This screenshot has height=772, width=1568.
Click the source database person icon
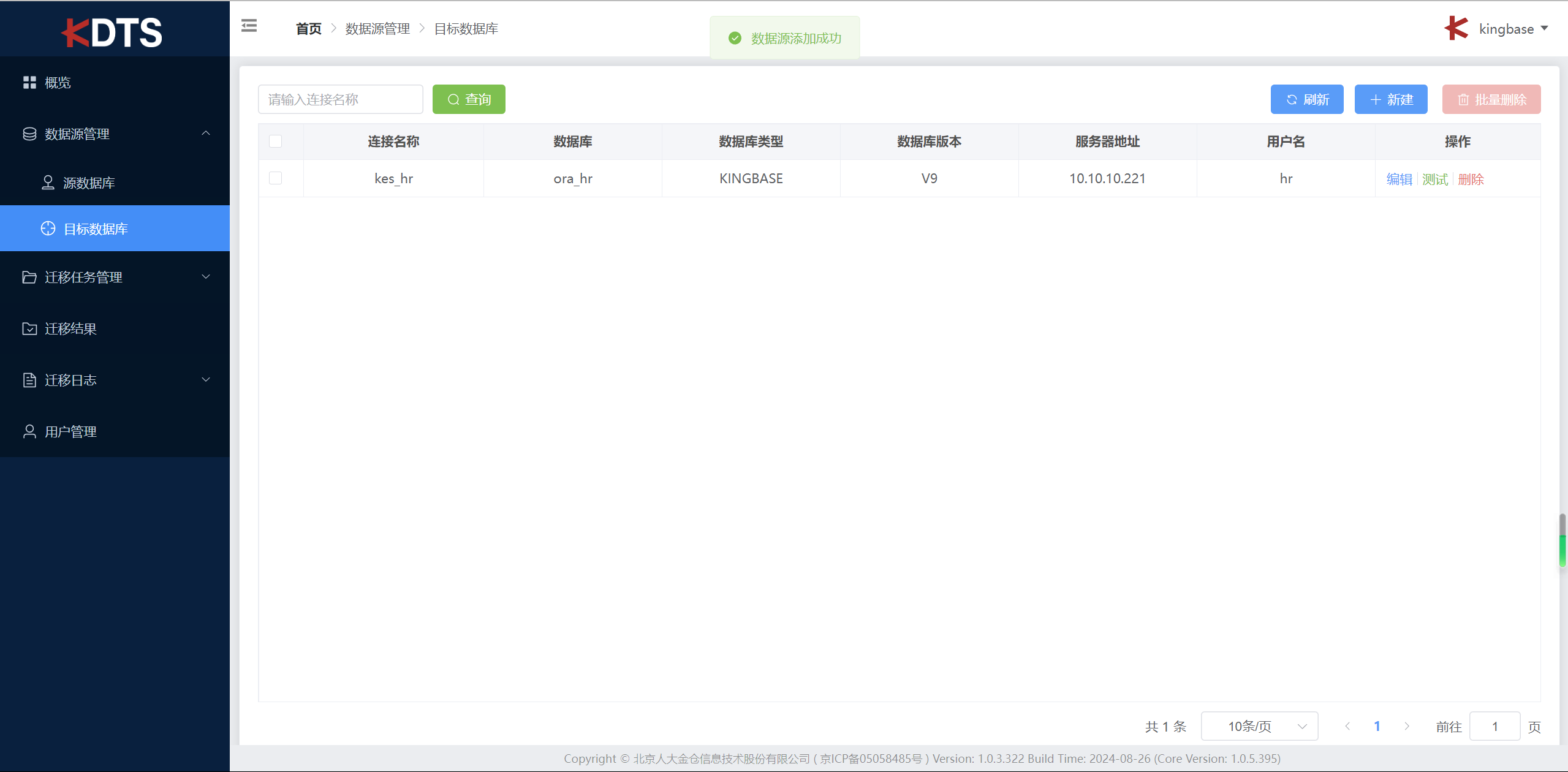tap(48, 183)
